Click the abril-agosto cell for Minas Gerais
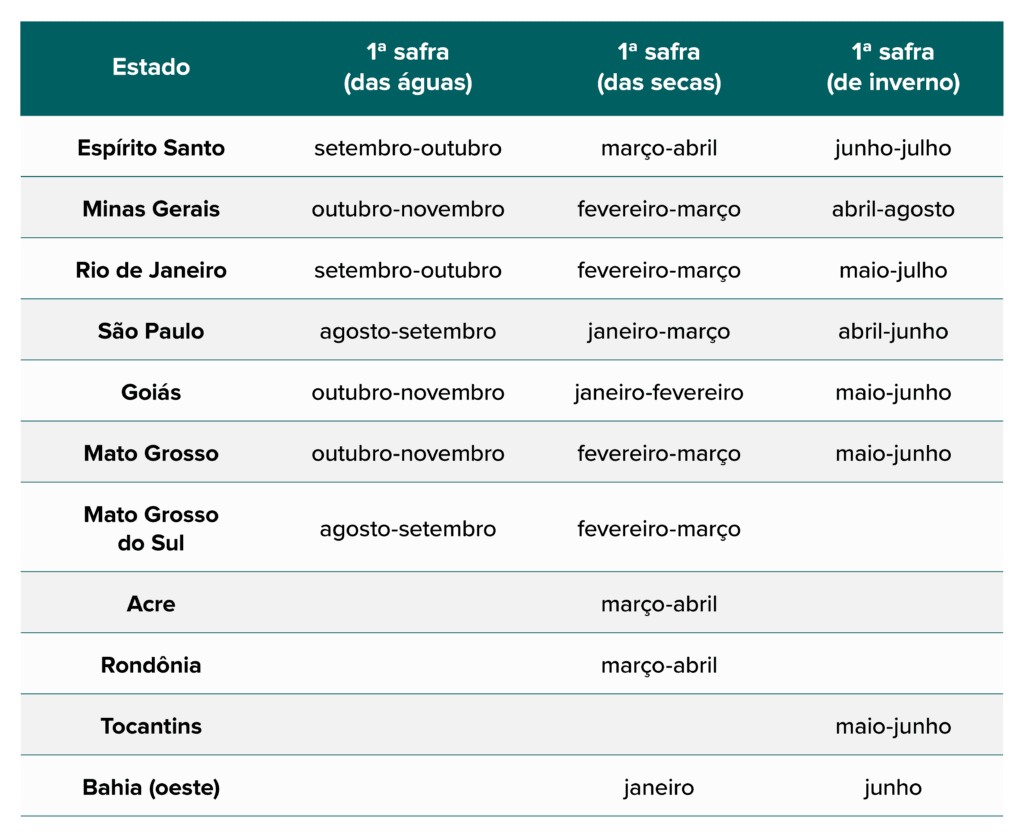The height and width of the screenshot is (838, 1024). 892,209
